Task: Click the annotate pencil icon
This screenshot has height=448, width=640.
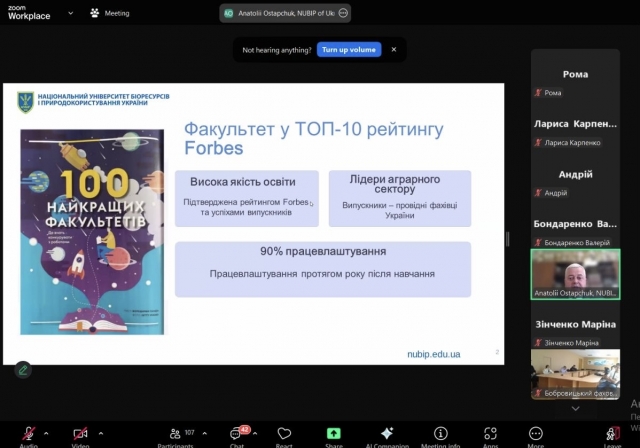Action: (x=23, y=370)
